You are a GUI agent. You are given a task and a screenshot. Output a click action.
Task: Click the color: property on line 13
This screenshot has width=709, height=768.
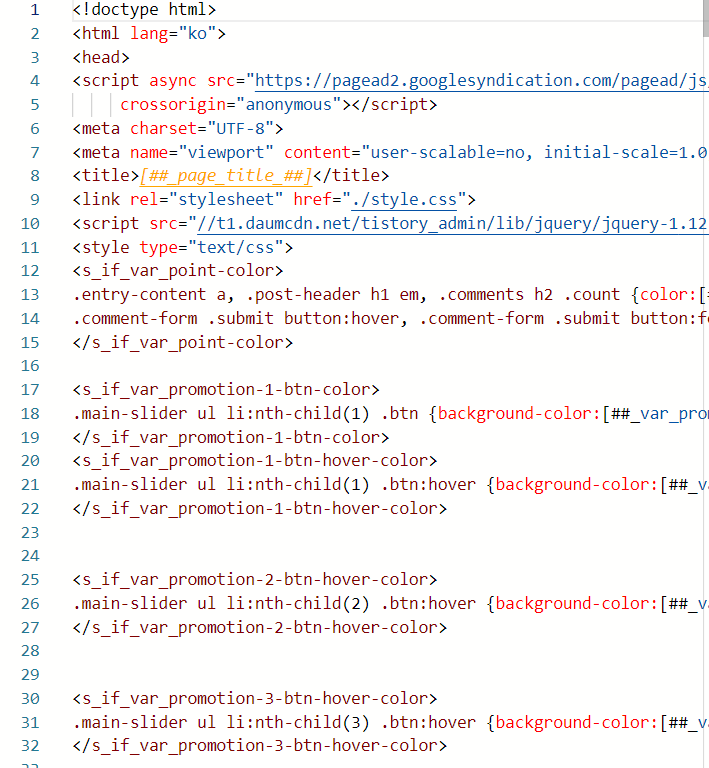coord(668,295)
